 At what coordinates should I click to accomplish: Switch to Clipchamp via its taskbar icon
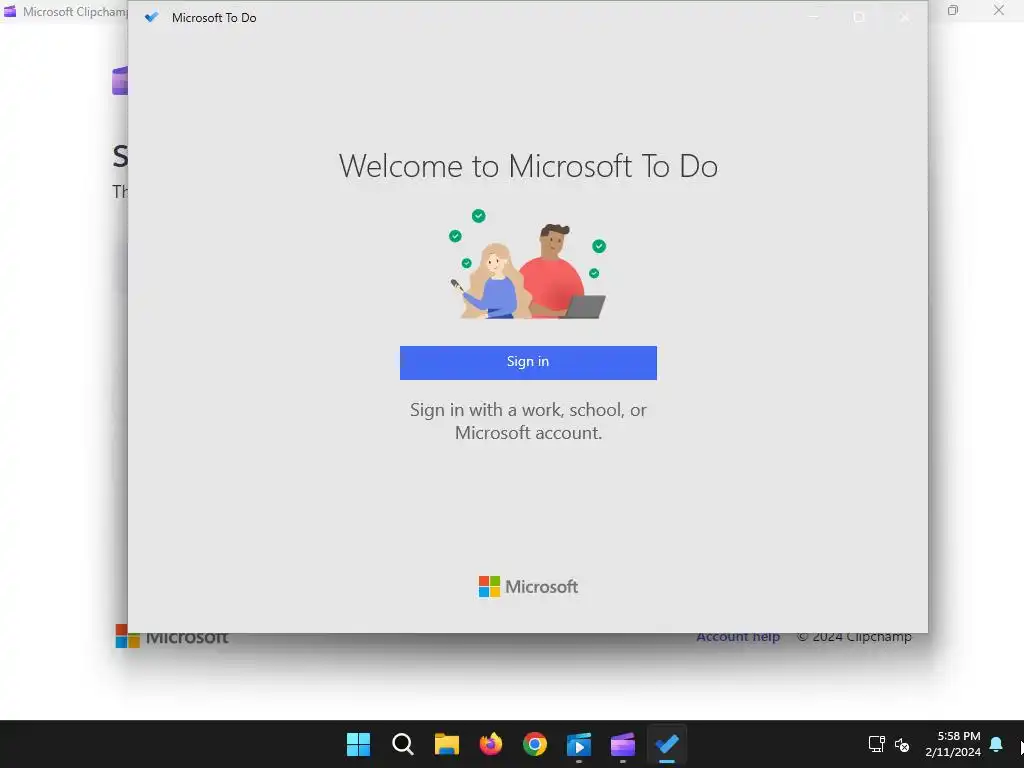[x=622, y=744]
